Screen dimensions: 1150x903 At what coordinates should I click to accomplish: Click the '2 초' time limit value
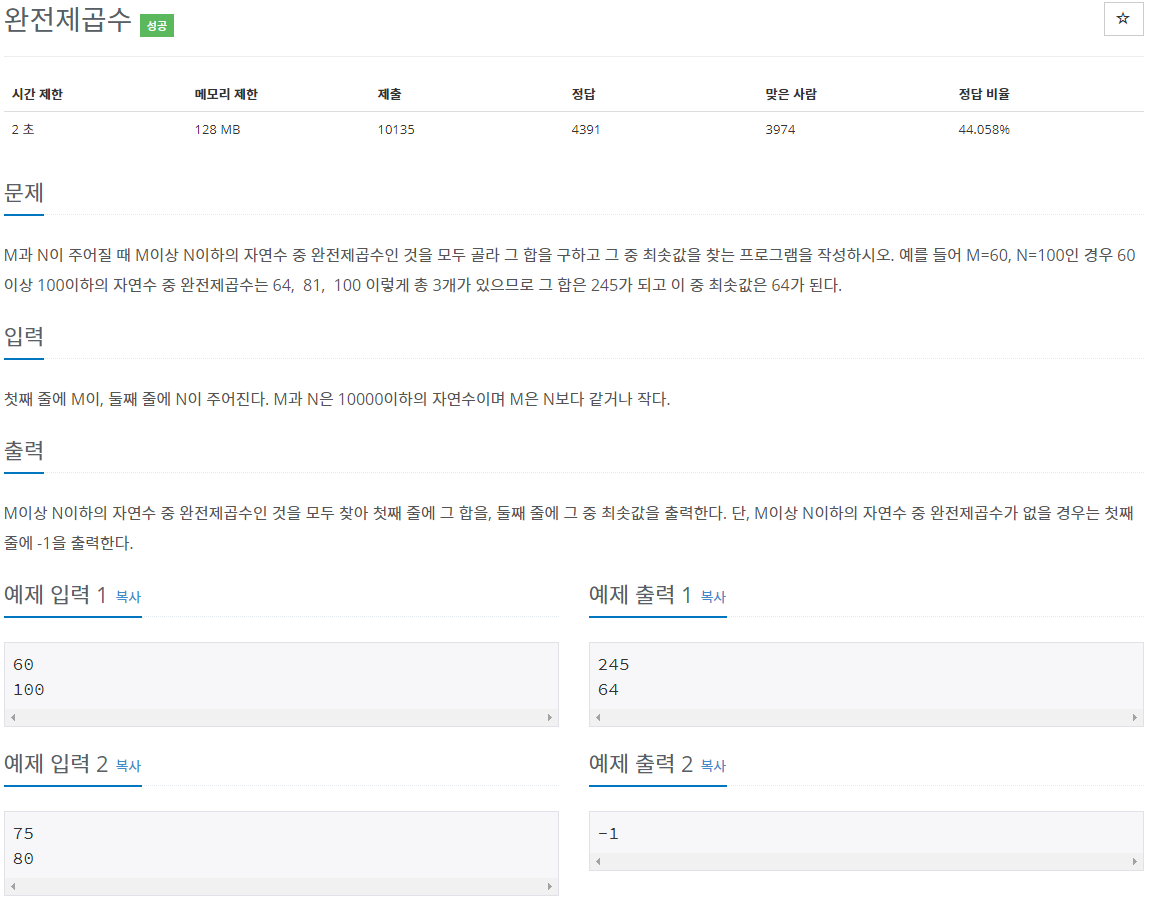(x=23, y=129)
